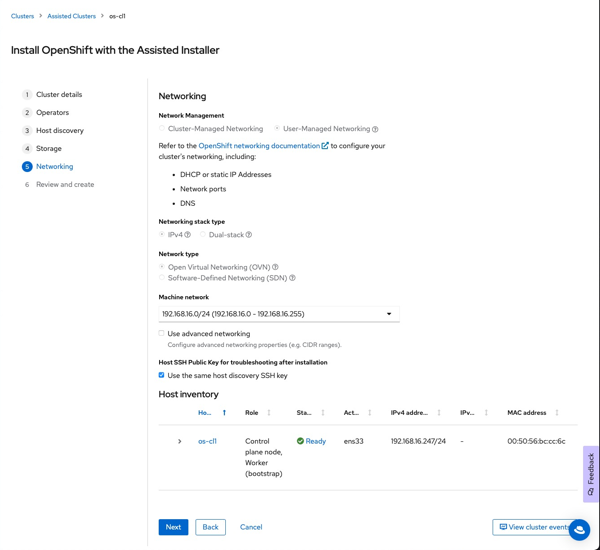
Task: Click the ens33 active NIC cell
Action: [x=354, y=441]
